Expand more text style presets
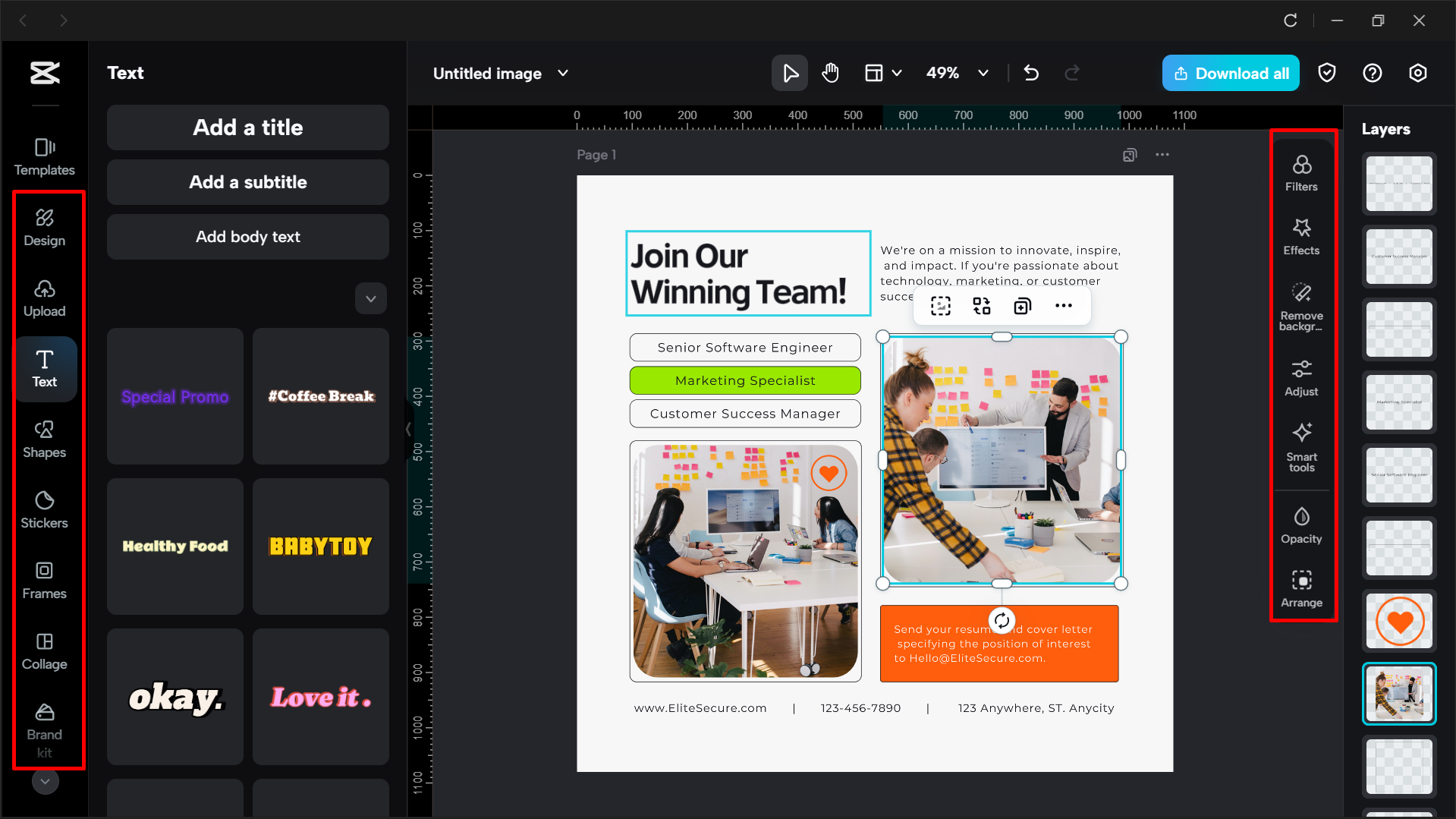 370,298
